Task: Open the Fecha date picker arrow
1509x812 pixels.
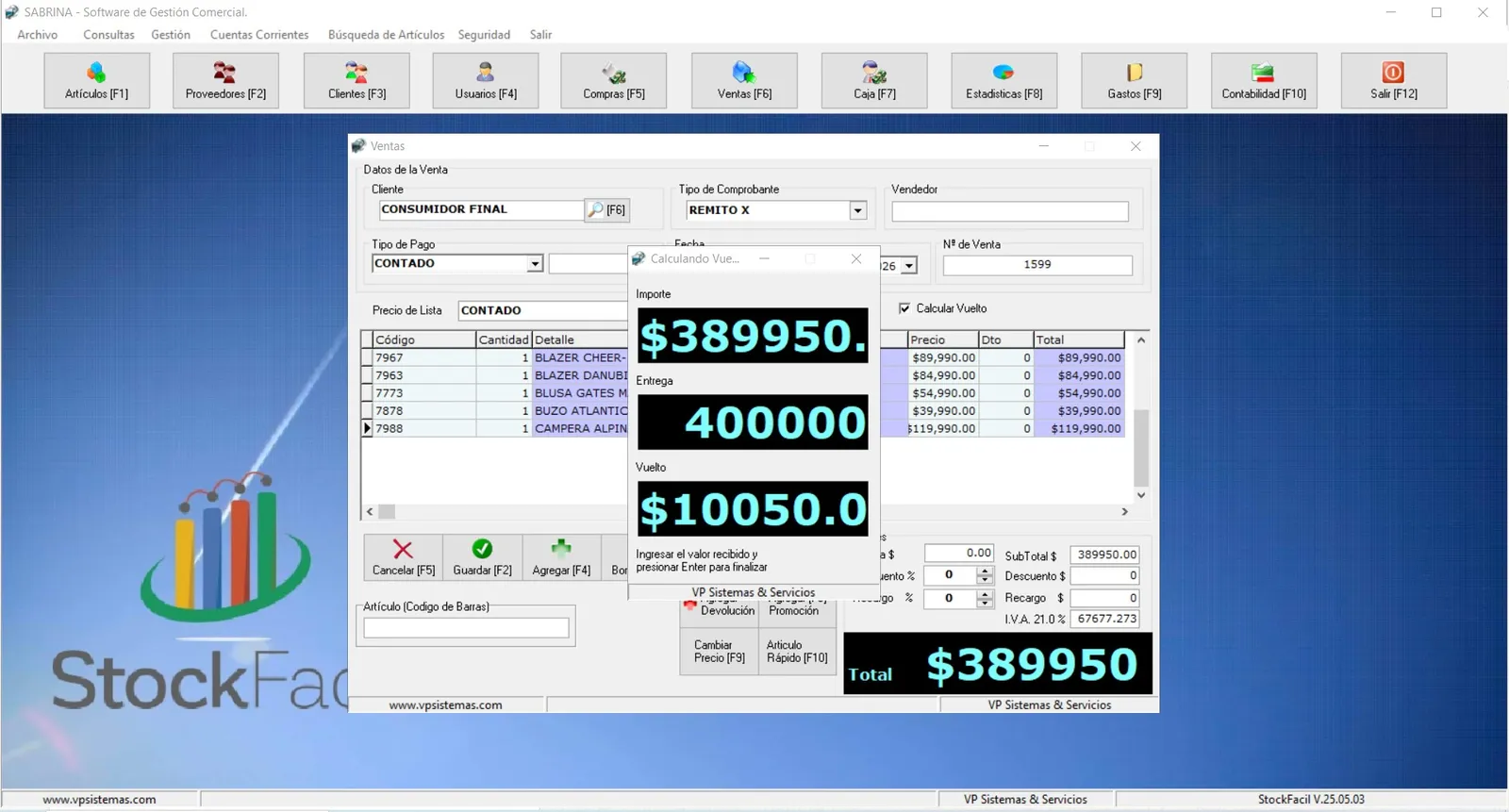Action: coord(909,266)
